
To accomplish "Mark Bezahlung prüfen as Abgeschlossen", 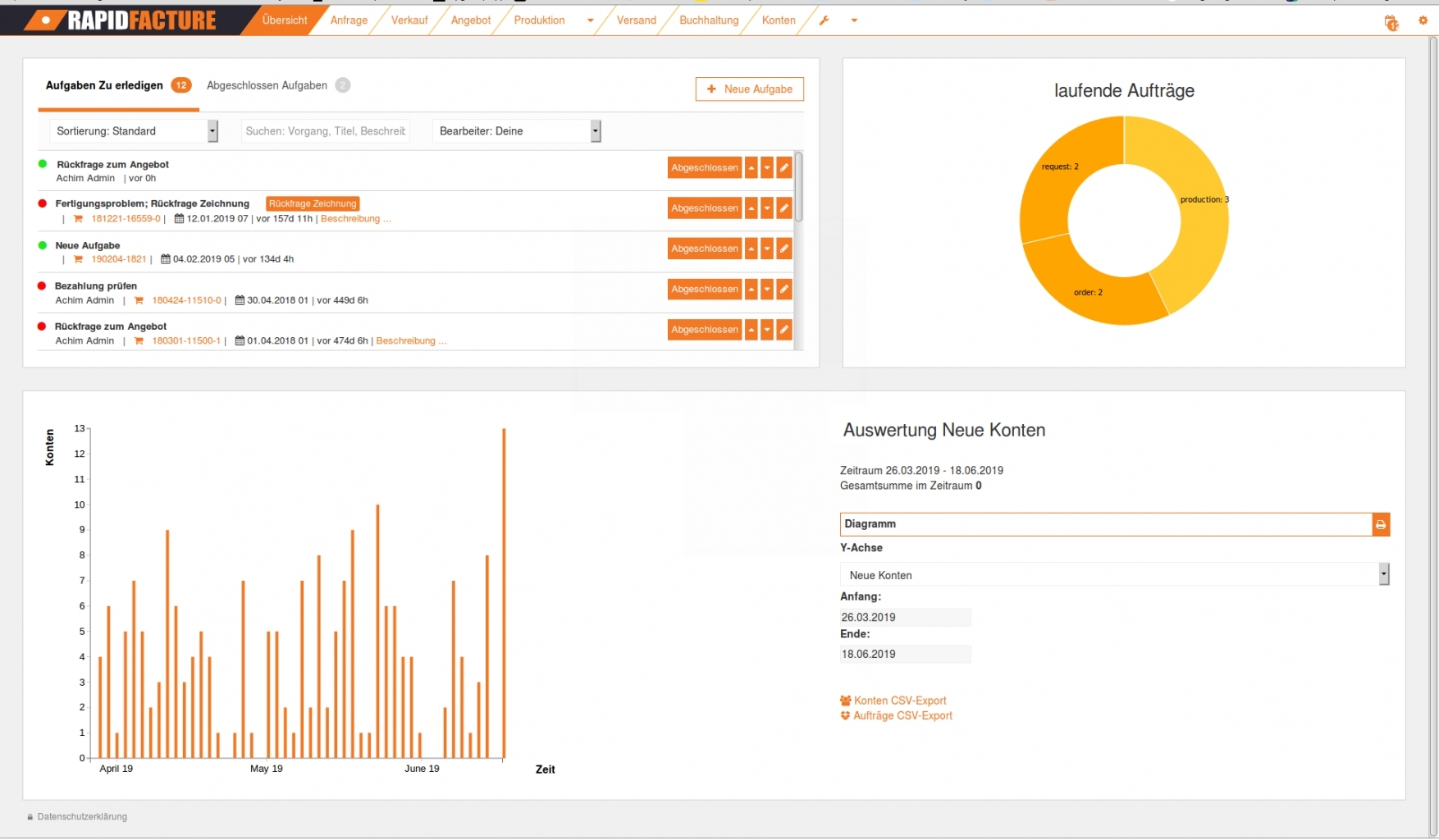I will tap(705, 289).
